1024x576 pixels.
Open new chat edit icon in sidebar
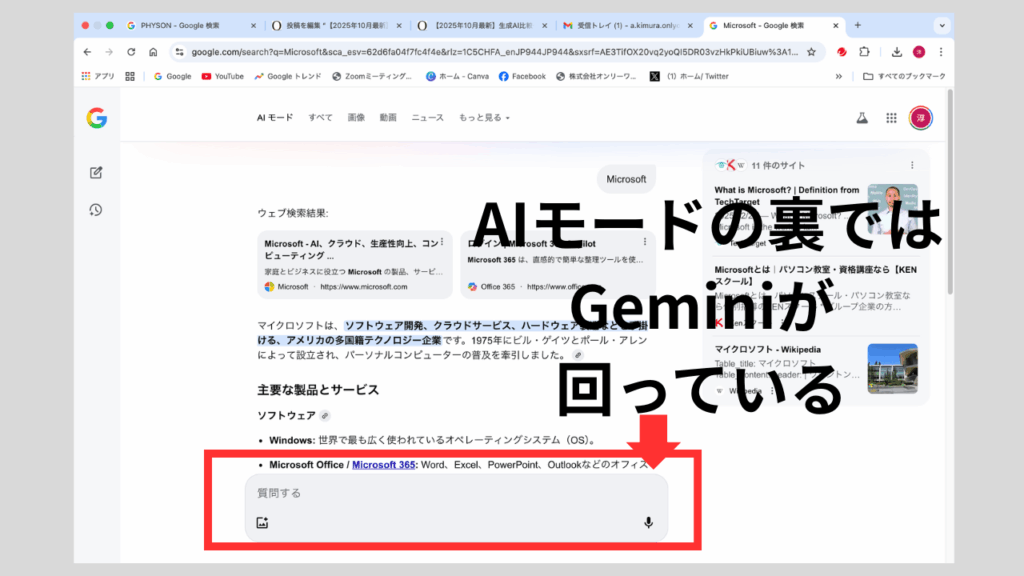click(x=96, y=172)
